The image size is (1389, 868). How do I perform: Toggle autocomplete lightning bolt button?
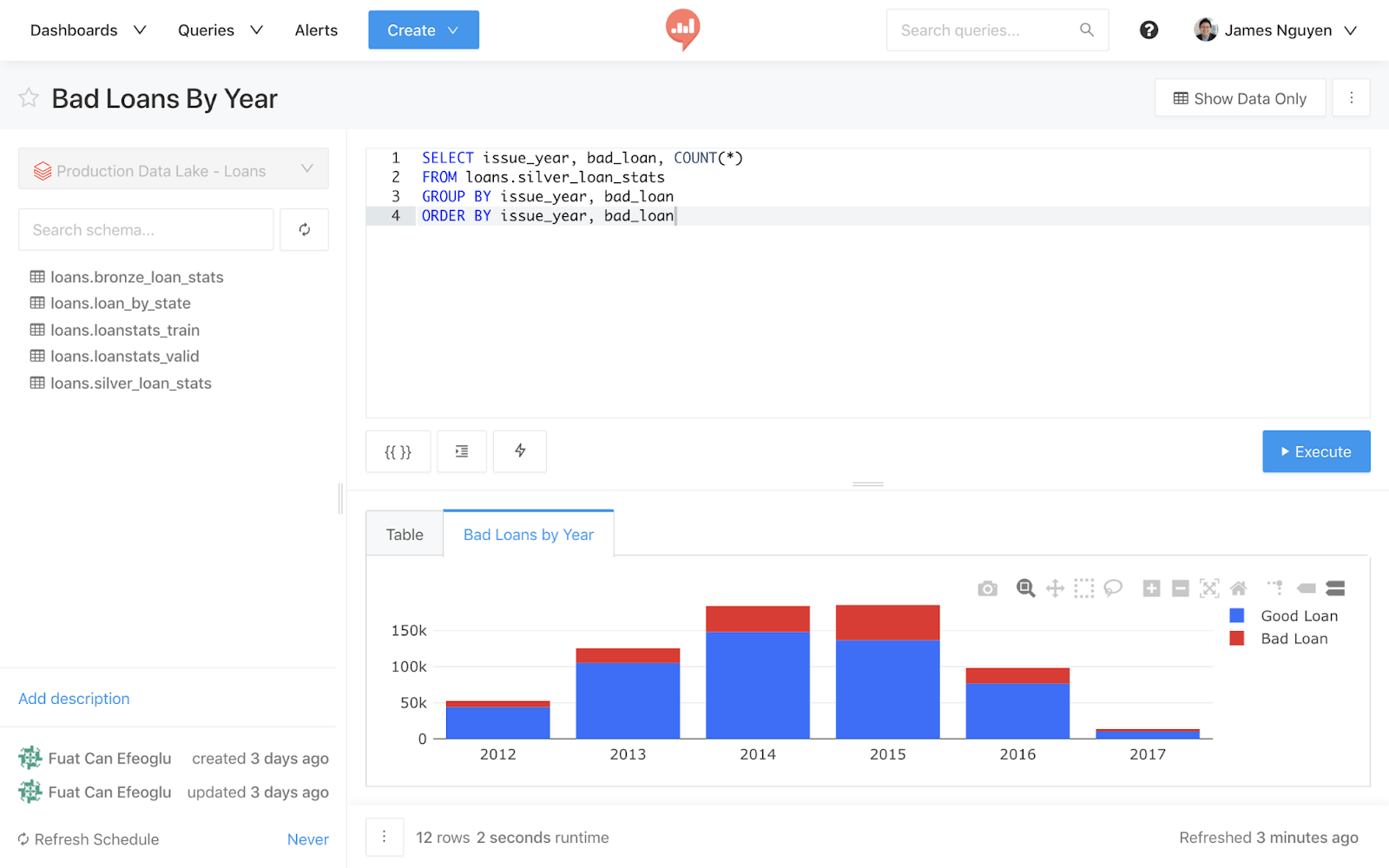(519, 451)
